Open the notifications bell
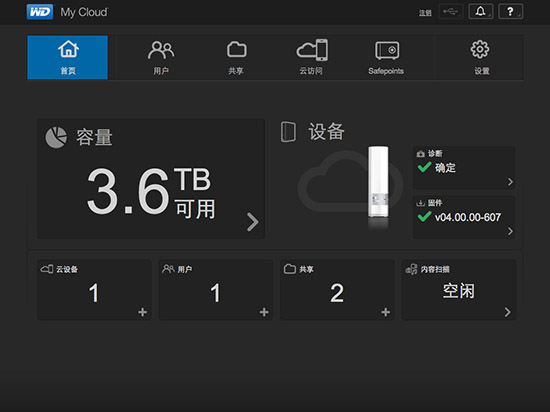Screen dimensions: 550x412 click(x=481, y=12)
